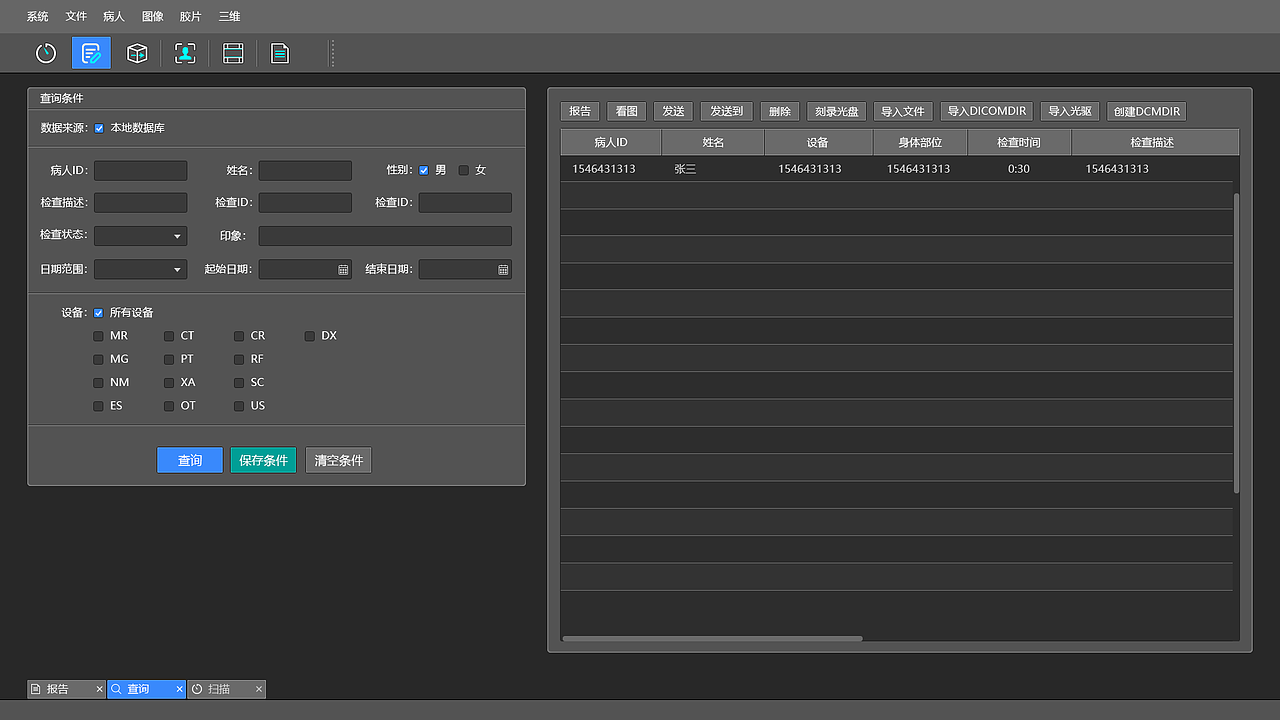Open the 三维 menu
The width and height of the screenshot is (1280, 720).
229,16
